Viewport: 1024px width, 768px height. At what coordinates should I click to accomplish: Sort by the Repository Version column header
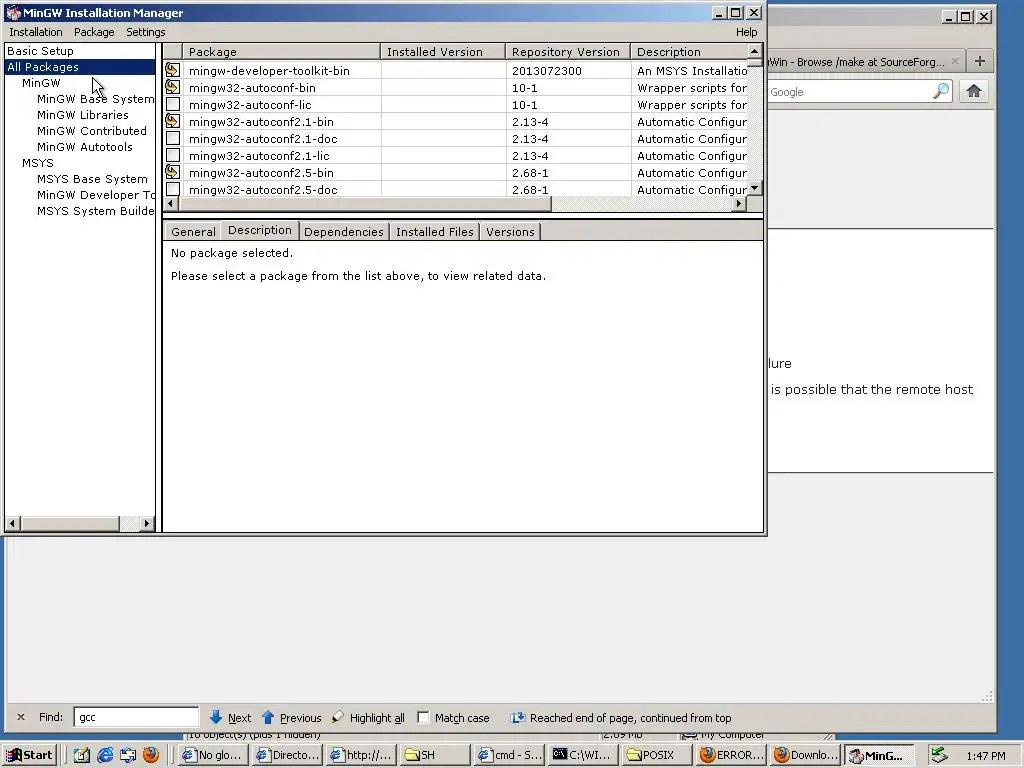point(568,52)
